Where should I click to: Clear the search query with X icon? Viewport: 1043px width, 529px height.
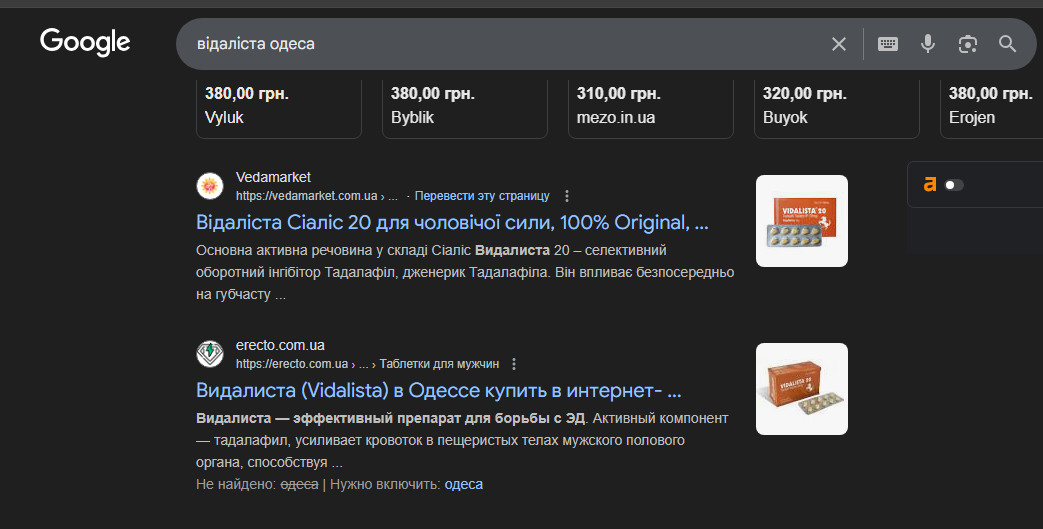point(839,44)
